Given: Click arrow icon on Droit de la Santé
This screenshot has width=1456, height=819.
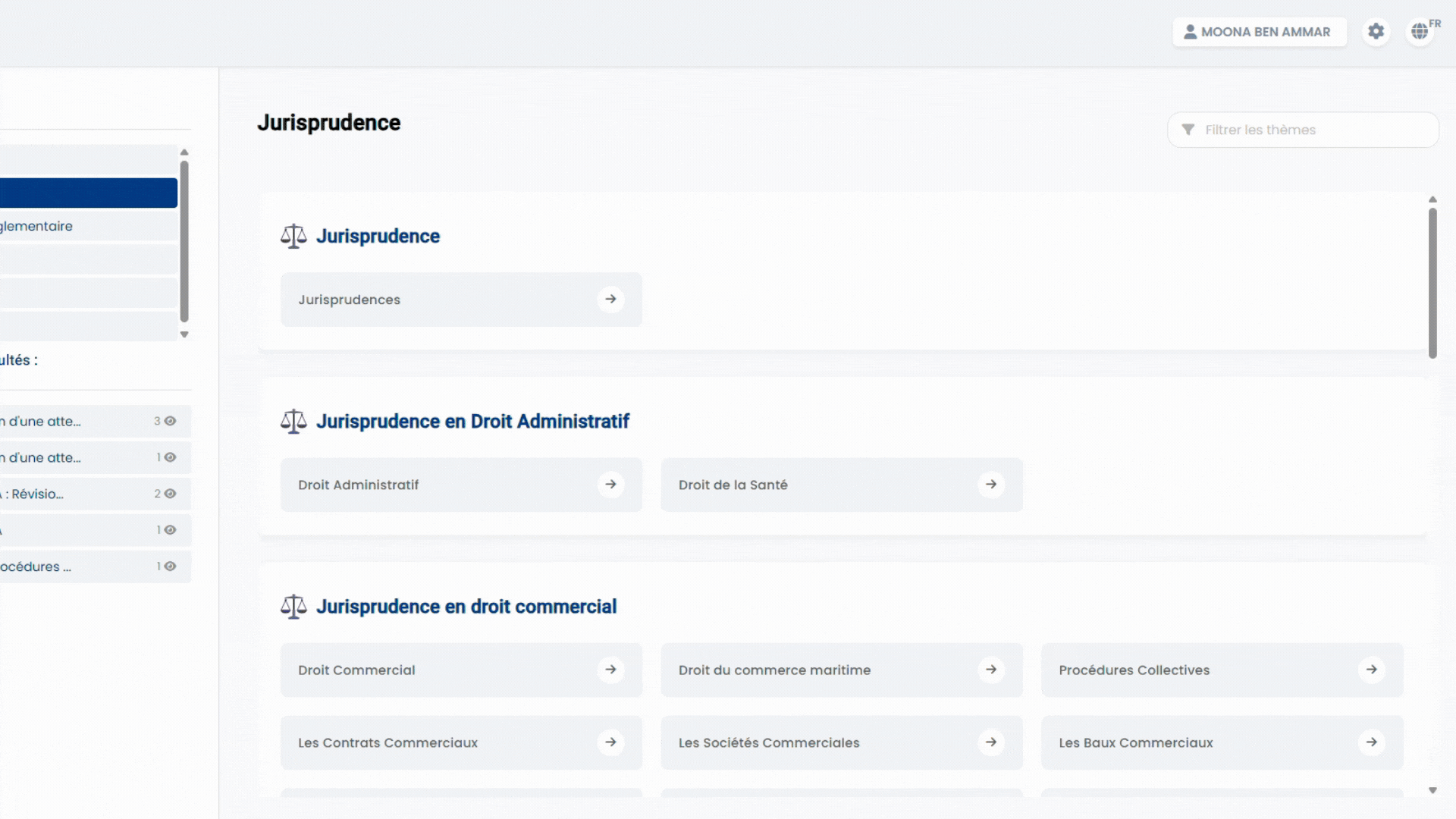Looking at the screenshot, I should (991, 485).
